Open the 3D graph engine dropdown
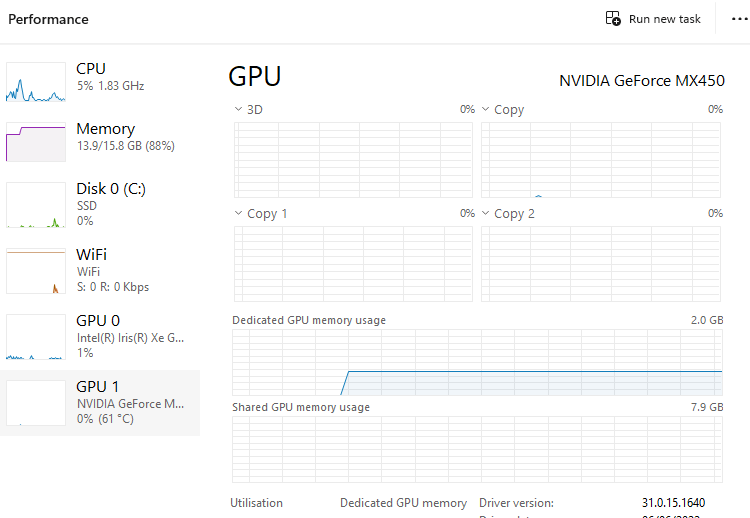The height and width of the screenshot is (518, 750). pos(239,109)
